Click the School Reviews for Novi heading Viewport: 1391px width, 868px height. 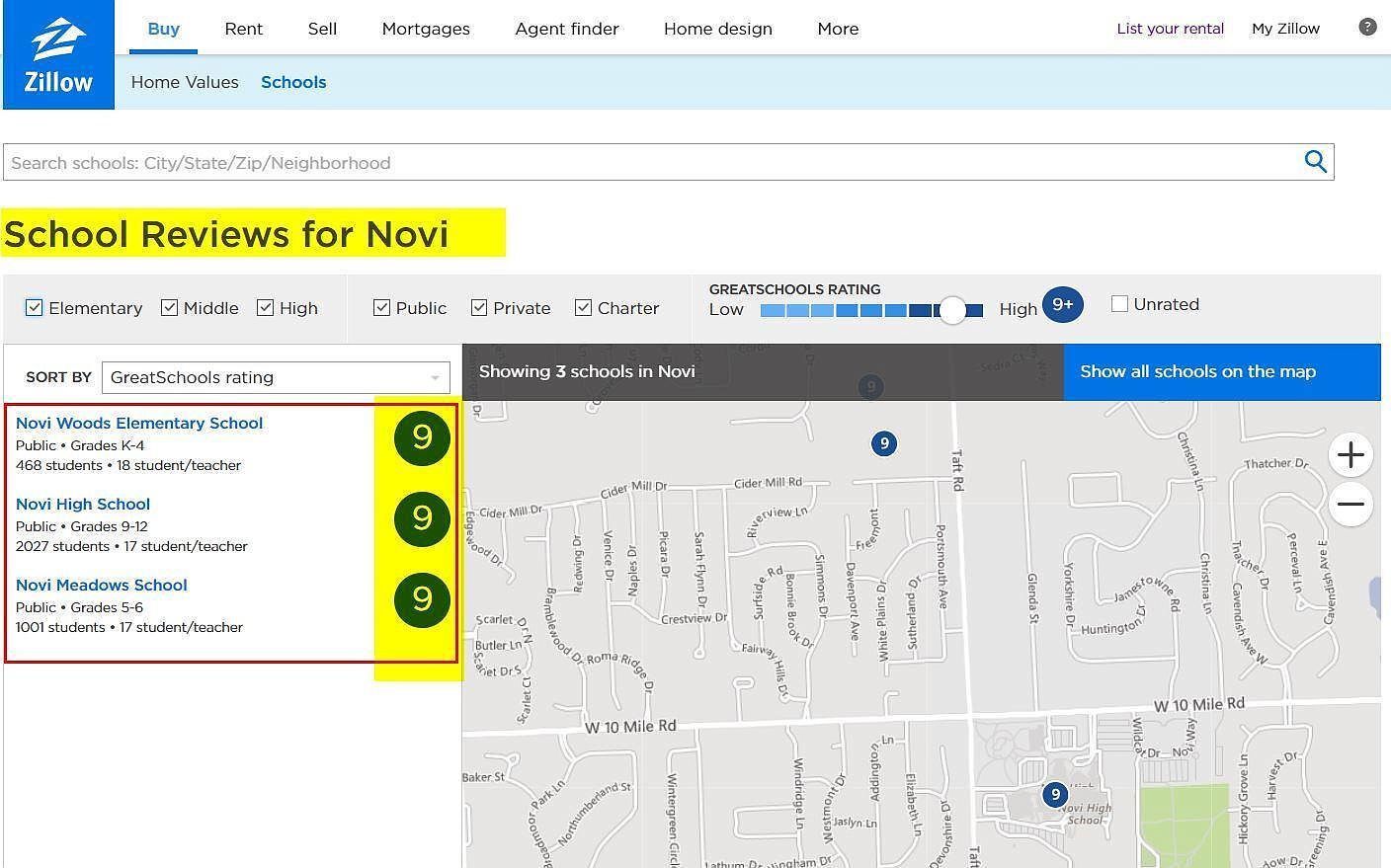(226, 234)
